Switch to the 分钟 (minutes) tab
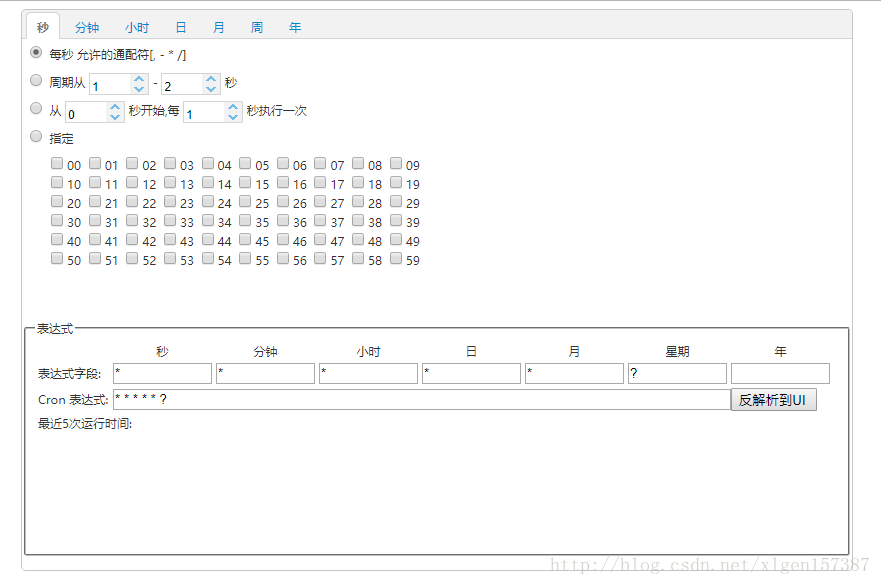This screenshot has width=881, height=585. tap(87, 27)
